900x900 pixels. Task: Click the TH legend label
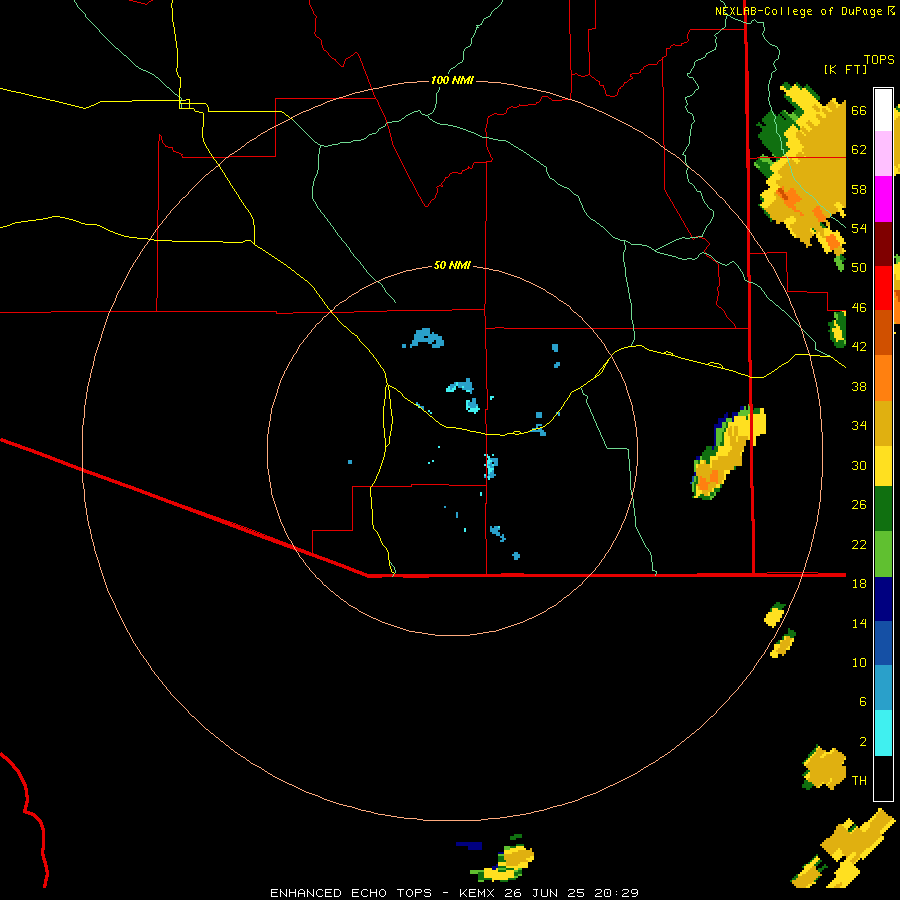(859, 781)
